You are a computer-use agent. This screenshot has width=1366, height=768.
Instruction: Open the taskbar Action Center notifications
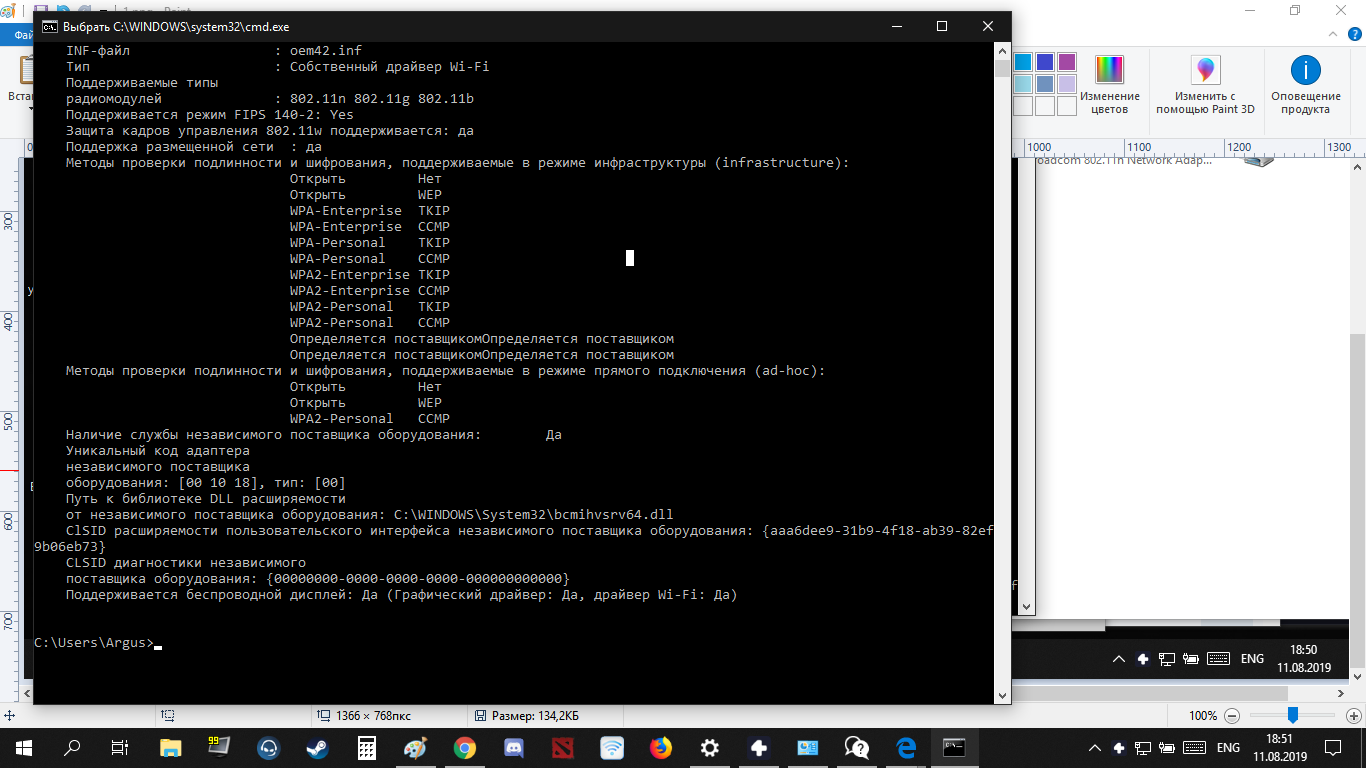(x=1335, y=747)
